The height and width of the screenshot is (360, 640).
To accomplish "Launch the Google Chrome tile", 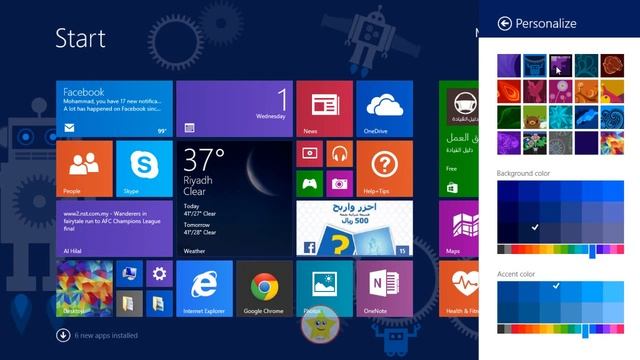I will pos(264,289).
